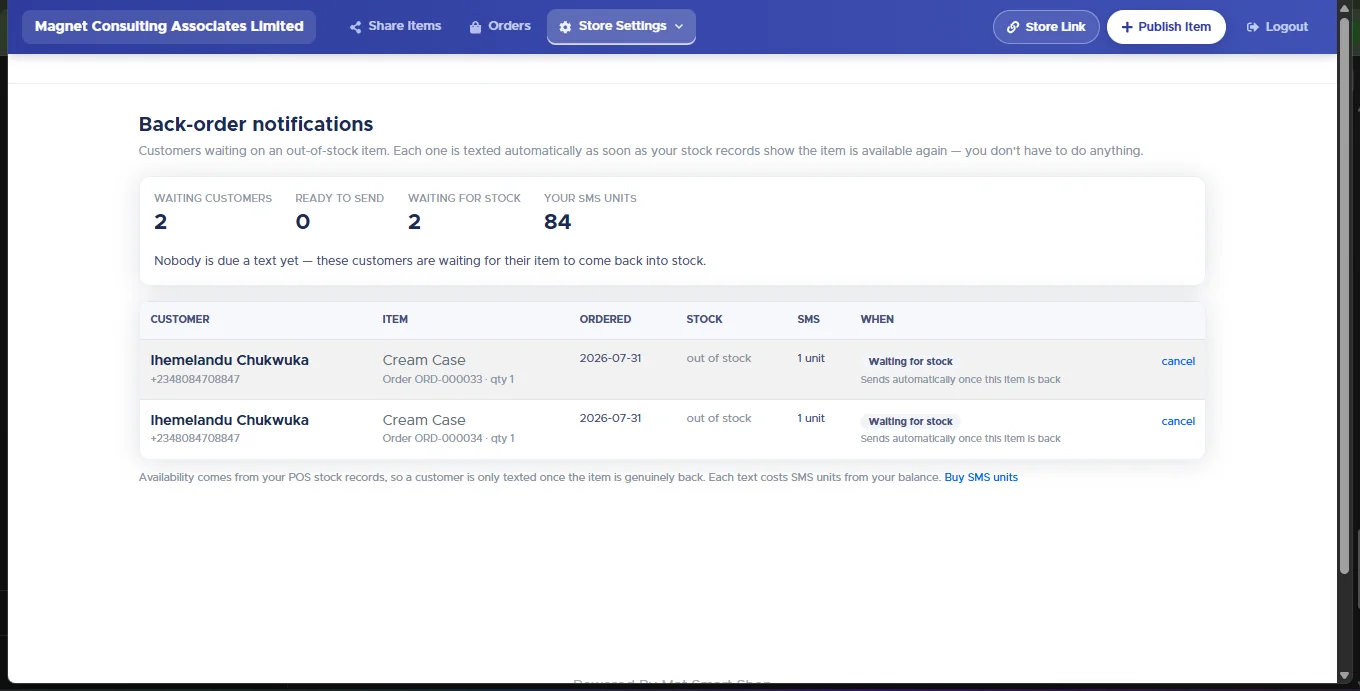Click the WAITING FOR STOCK stat label
The image size is (1360, 691).
[464, 198]
